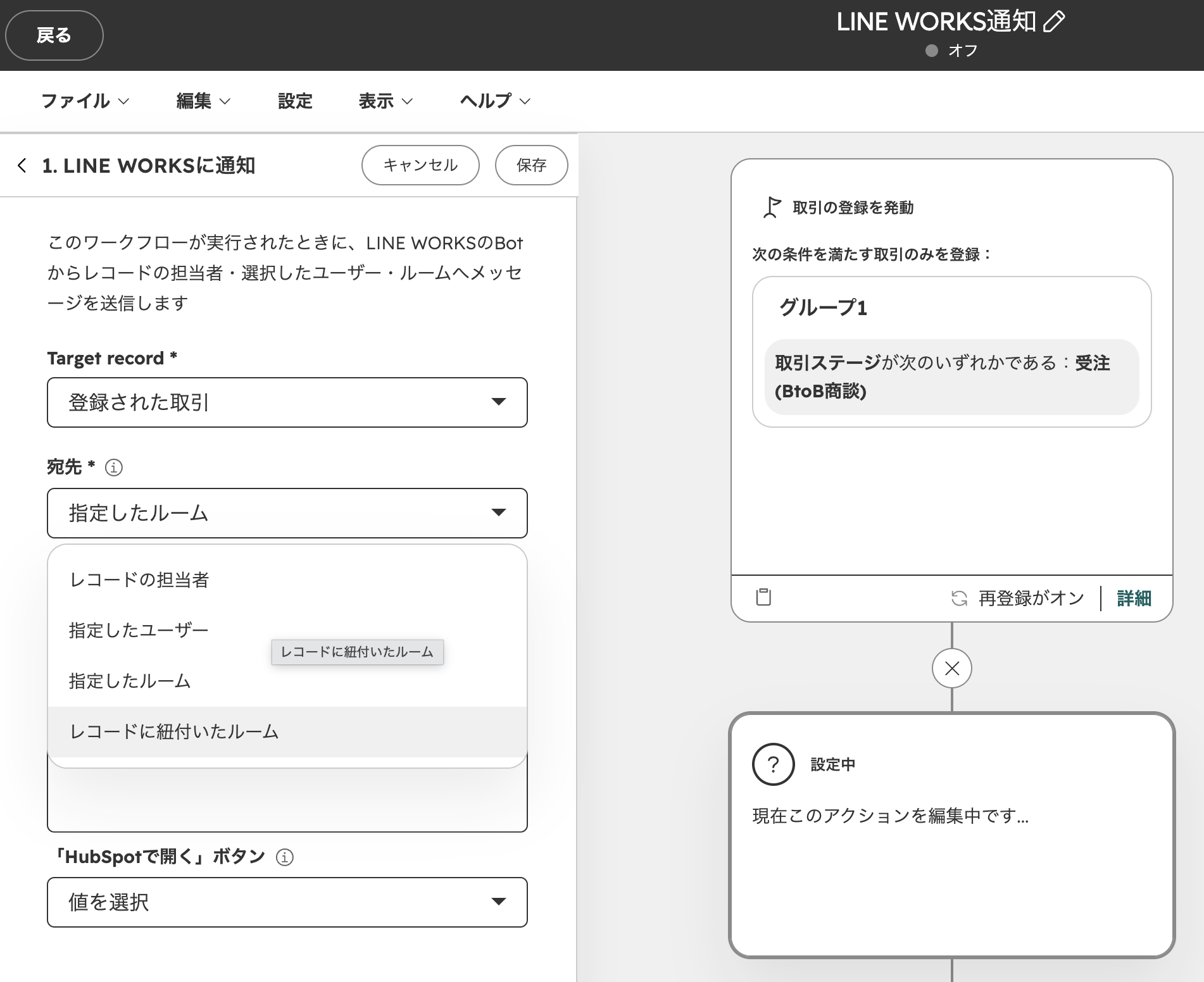Click the キャンセル button
The height and width of the screenshot is (982, 1204).
(x=420, y=165)
